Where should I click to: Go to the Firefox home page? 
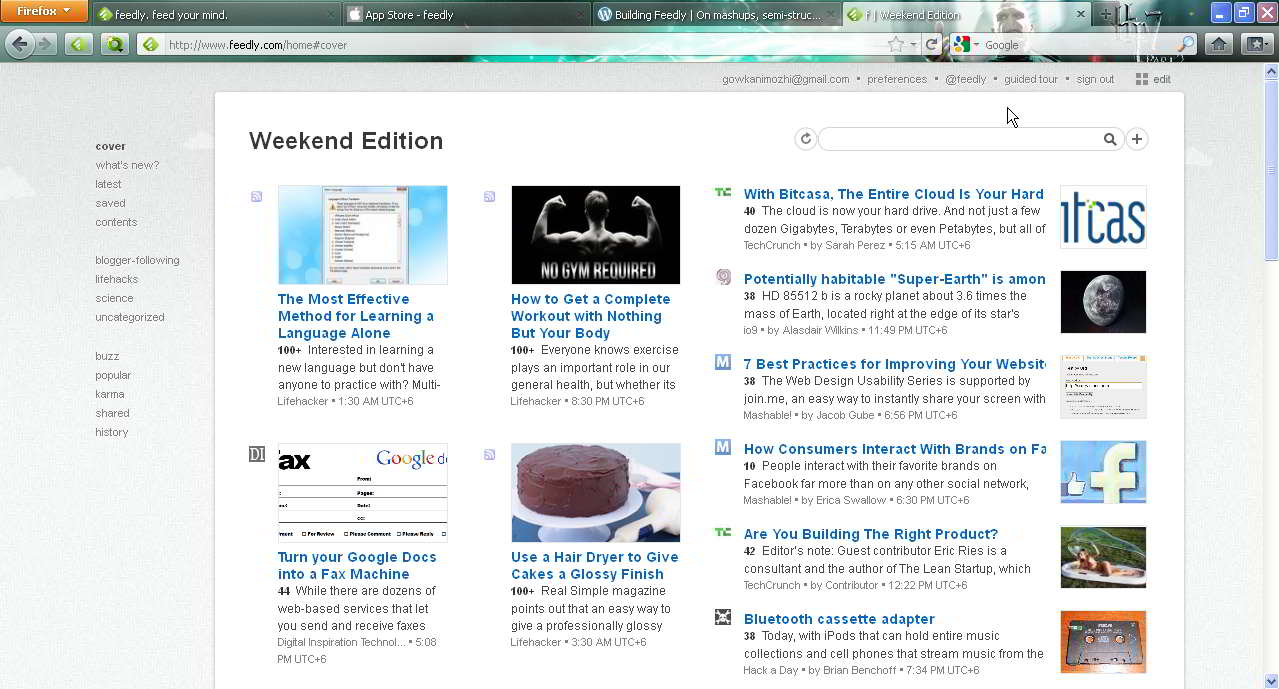(1218, 44)
